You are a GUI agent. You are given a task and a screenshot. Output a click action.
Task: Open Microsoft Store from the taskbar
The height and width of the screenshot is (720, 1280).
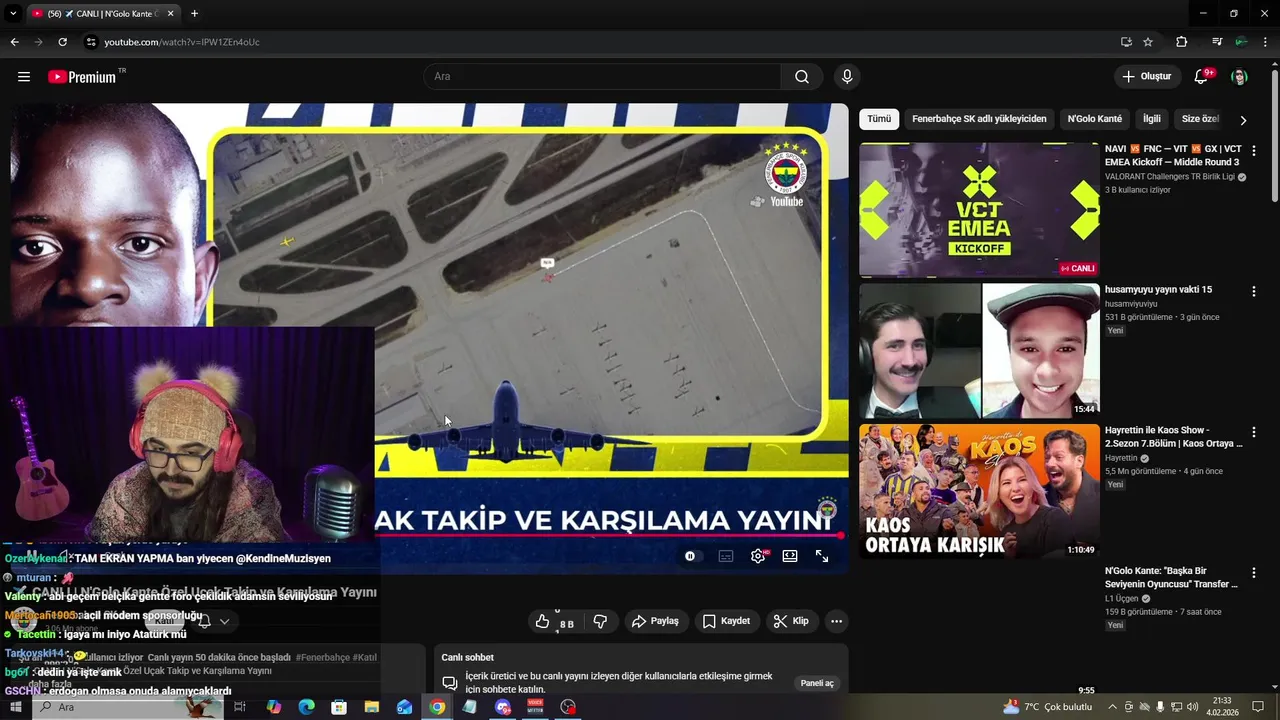point(339,707)
